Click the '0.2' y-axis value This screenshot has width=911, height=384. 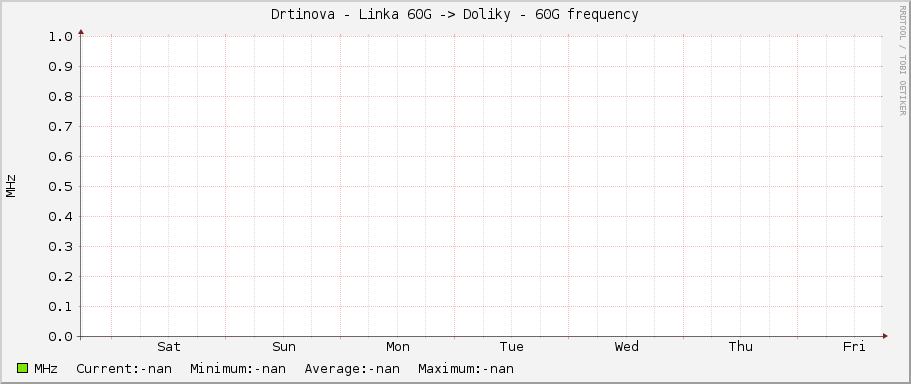61,277
